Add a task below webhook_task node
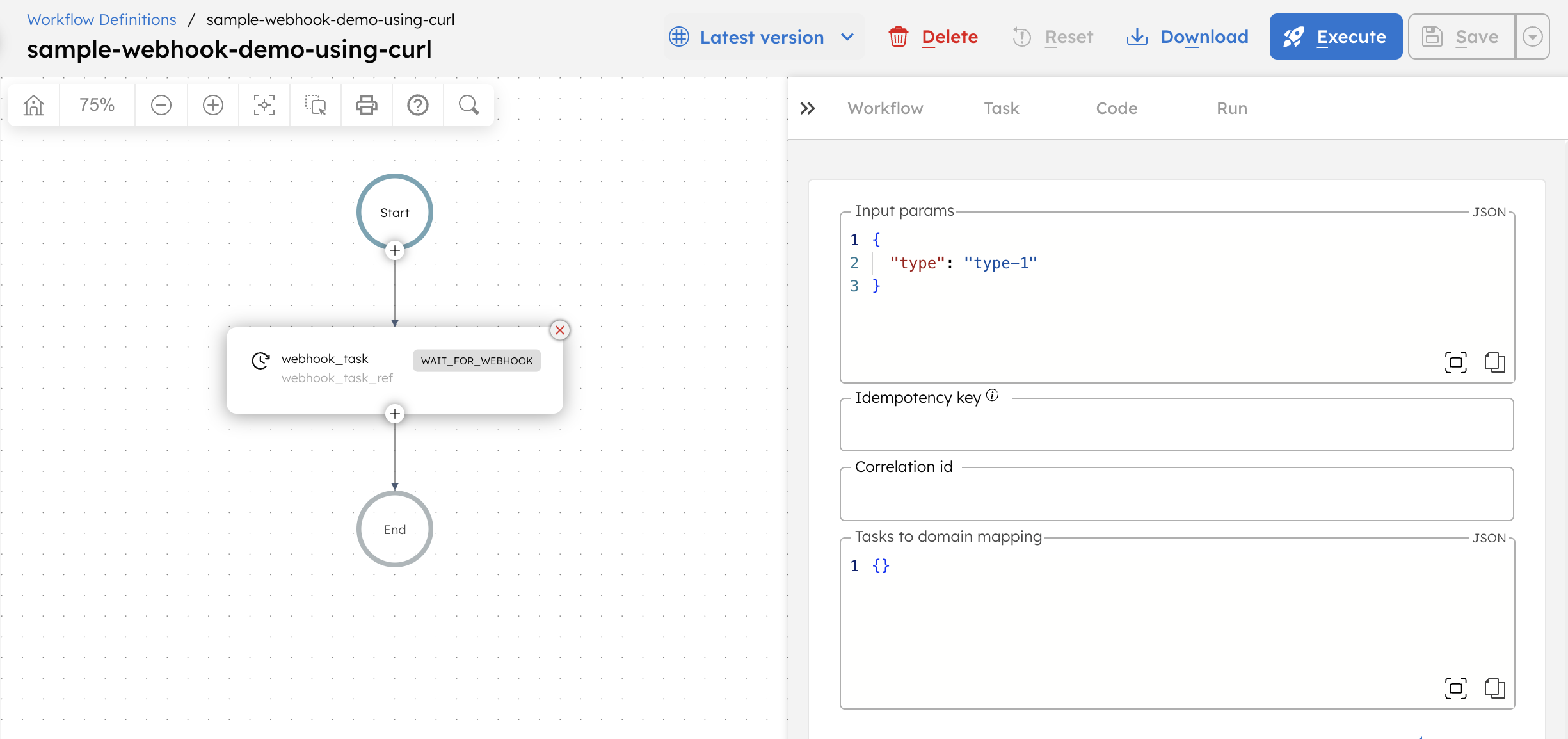Image resolution: width=1568 pixels, height=739 pixels. (395, 414)
